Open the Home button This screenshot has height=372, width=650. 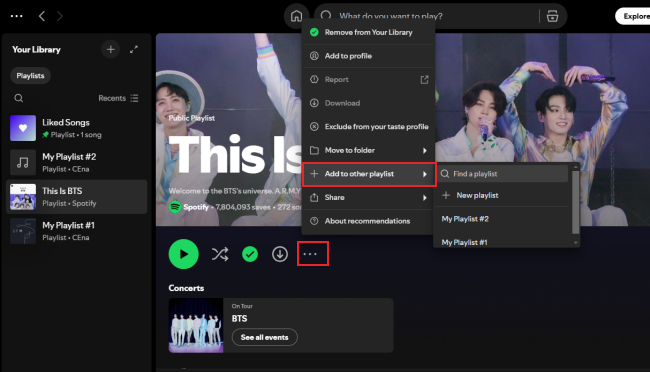coord(296,16)
